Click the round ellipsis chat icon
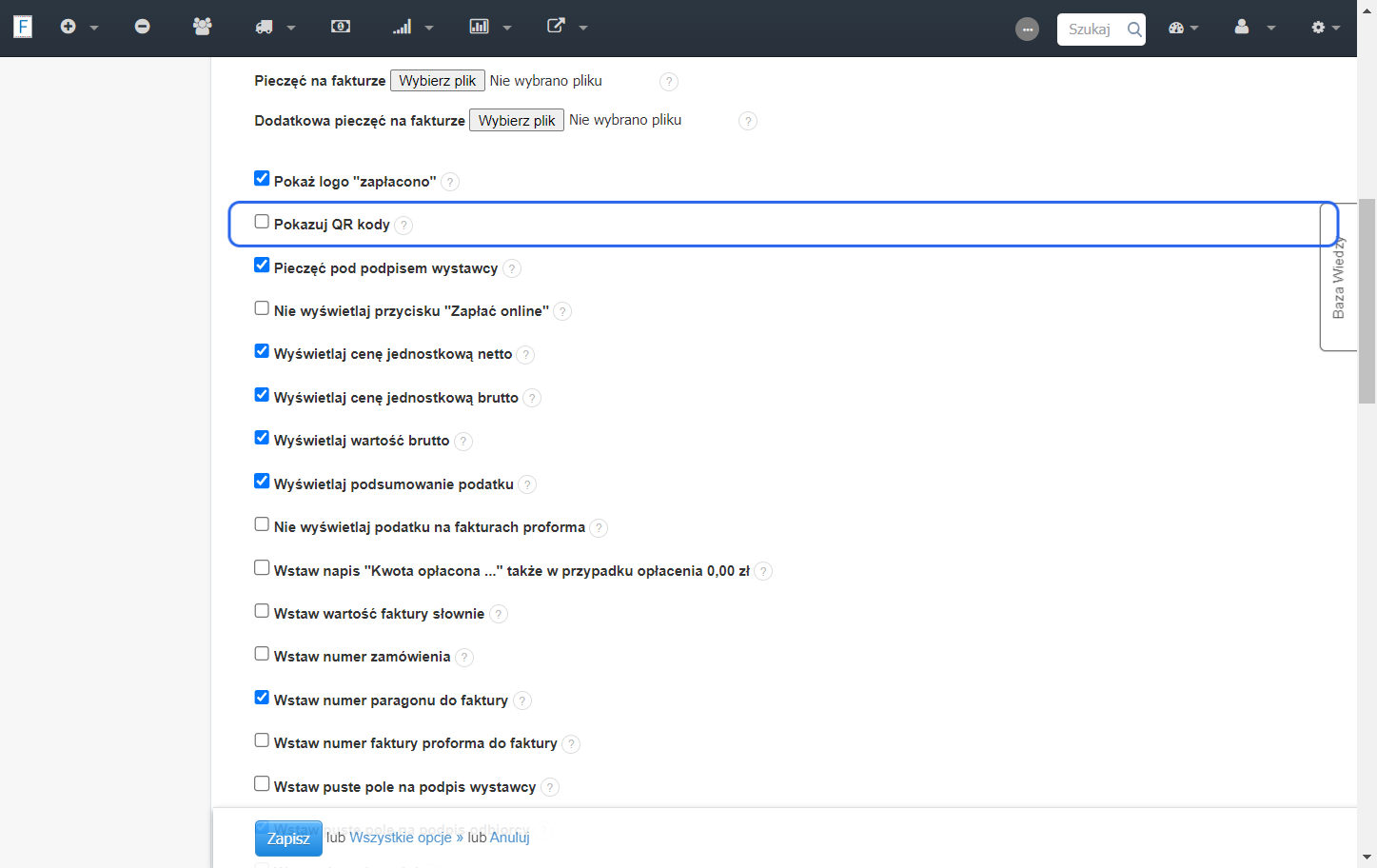This screenshot has width=1377, height=868. [x=1027, y=30]
